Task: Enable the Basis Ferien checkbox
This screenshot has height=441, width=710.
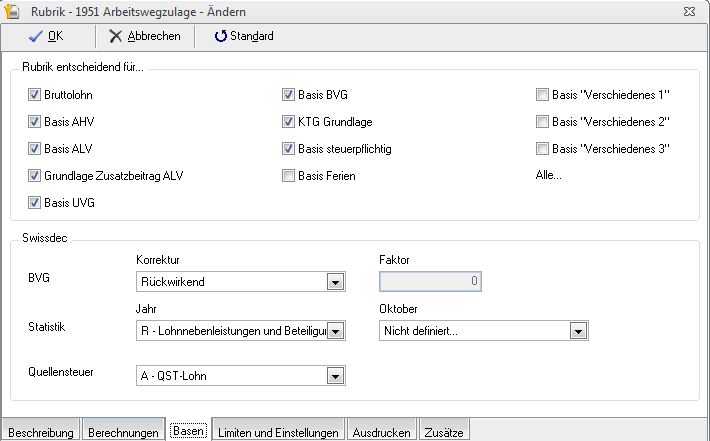Action: pos(289,176)
